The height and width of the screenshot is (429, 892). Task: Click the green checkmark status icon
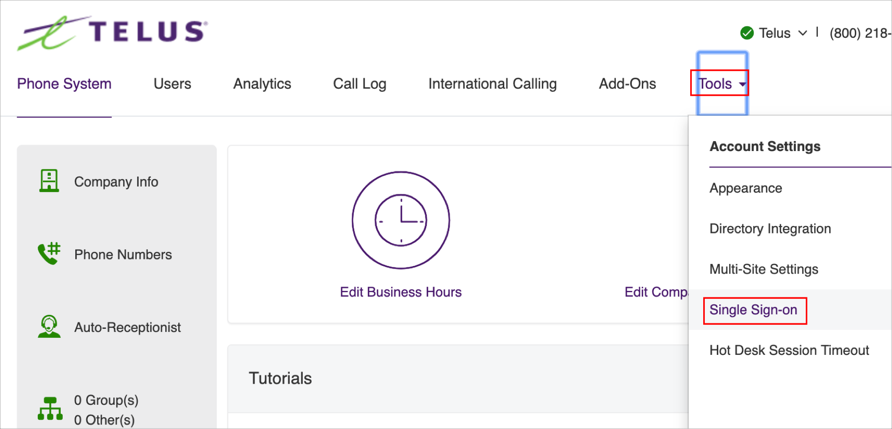click(746, 33)
